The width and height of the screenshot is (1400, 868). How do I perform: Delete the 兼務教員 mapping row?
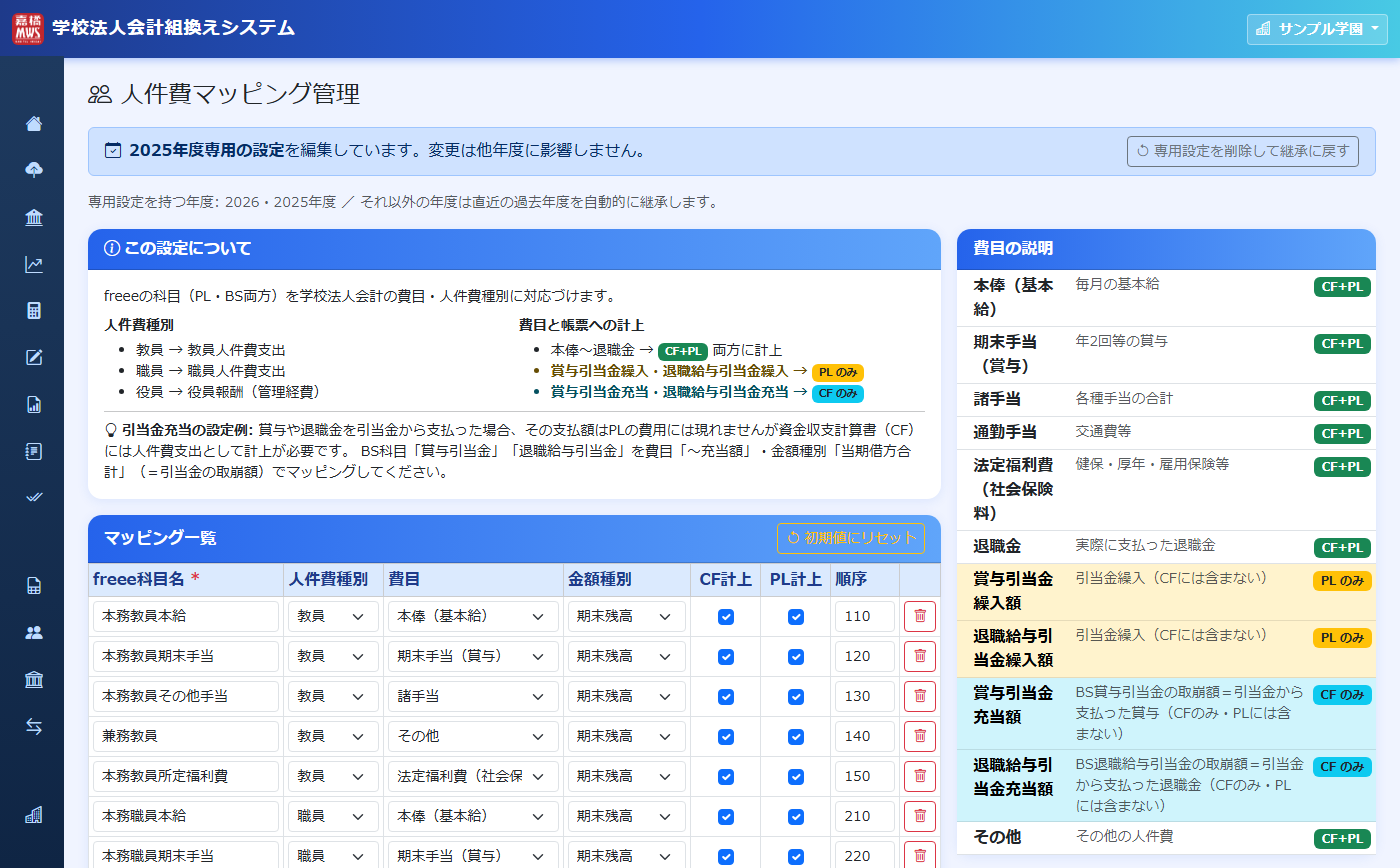pyautogui.click(x=920, y=736)
